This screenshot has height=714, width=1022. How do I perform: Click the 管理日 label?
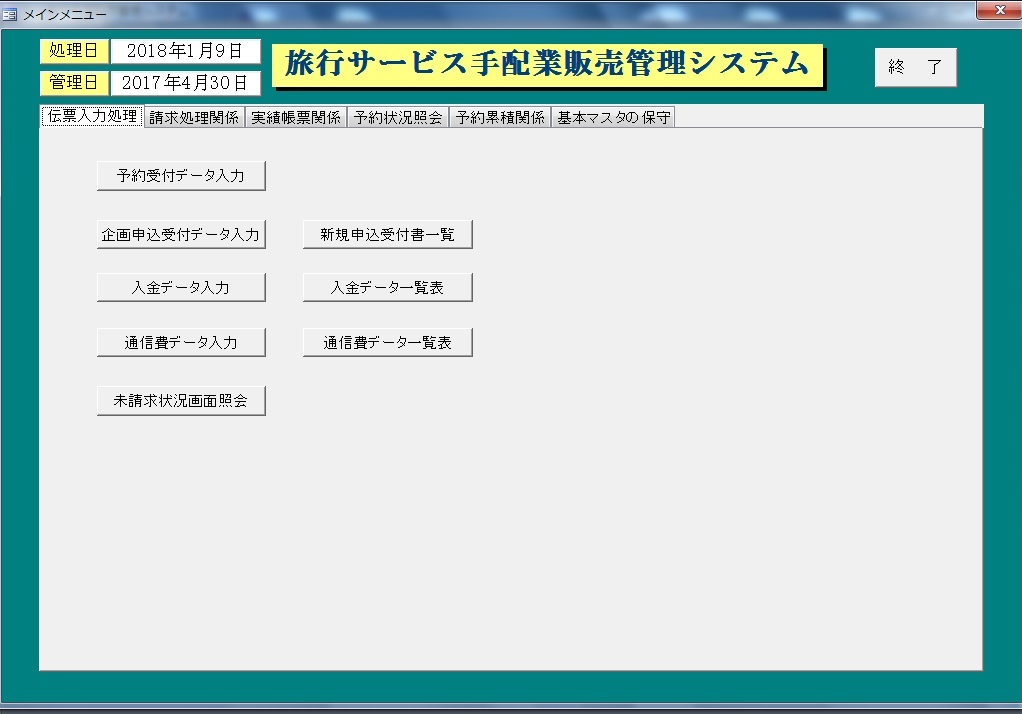(x=74, y=83)
